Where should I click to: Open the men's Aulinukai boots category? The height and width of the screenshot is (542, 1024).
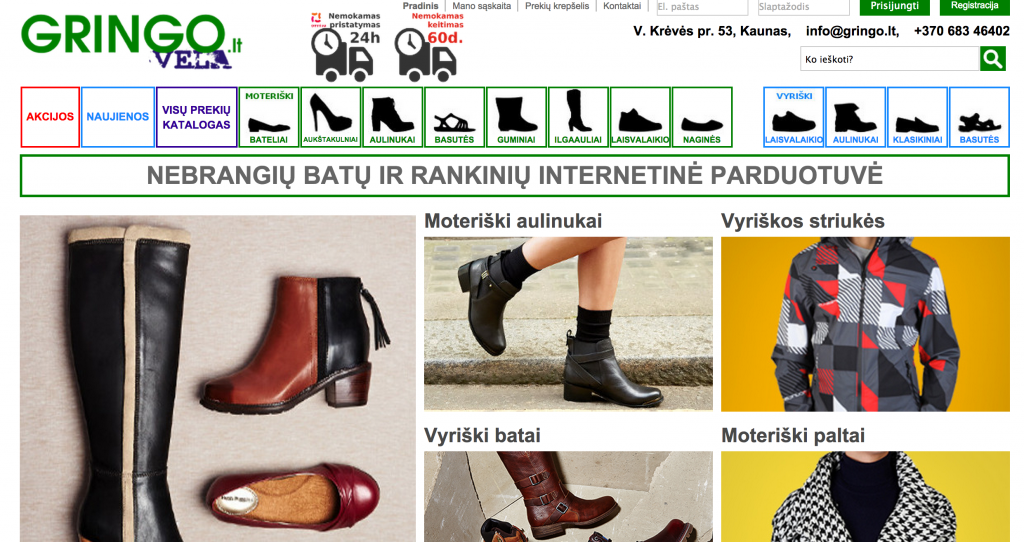pos(856,117)
